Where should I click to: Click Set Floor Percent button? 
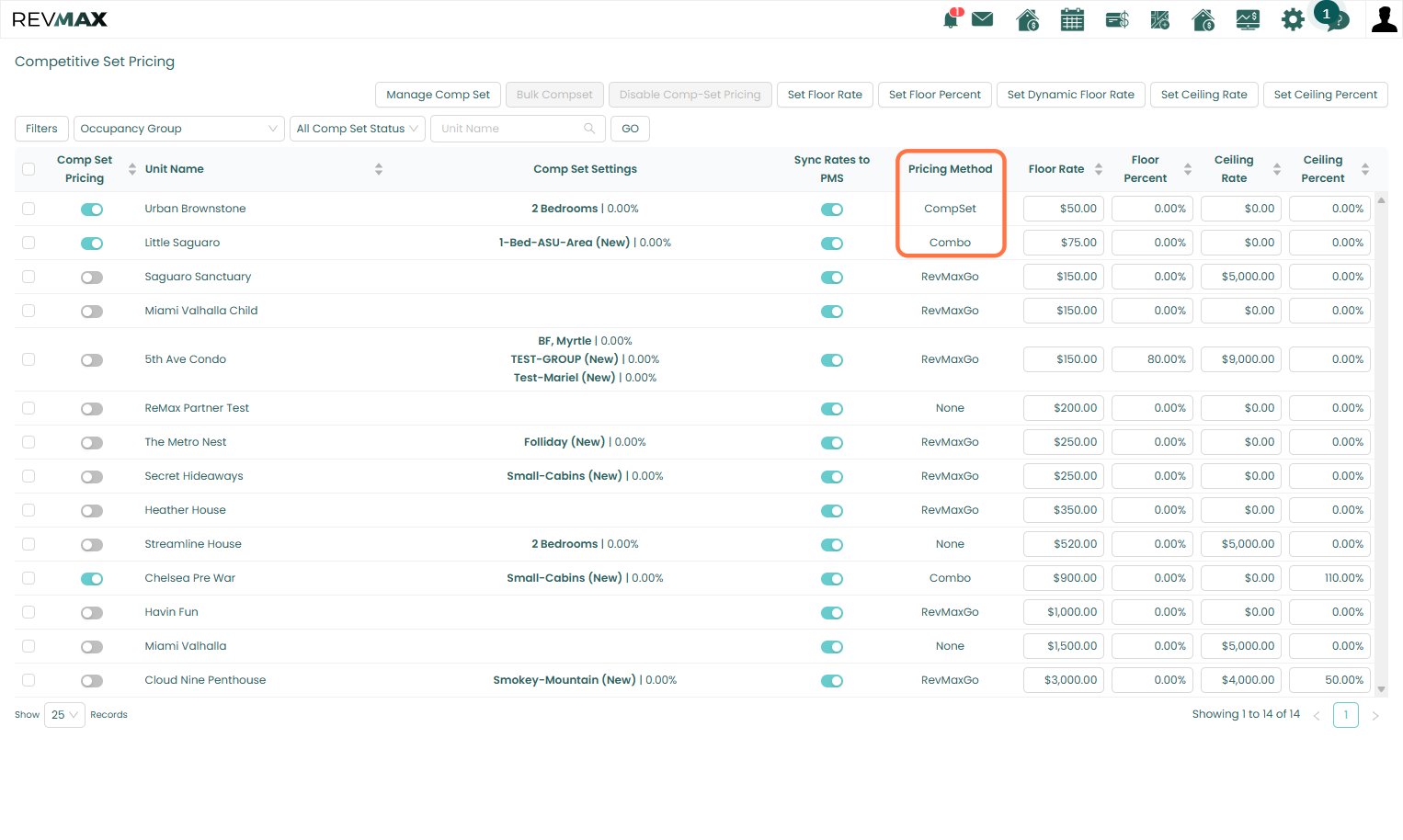935,95
